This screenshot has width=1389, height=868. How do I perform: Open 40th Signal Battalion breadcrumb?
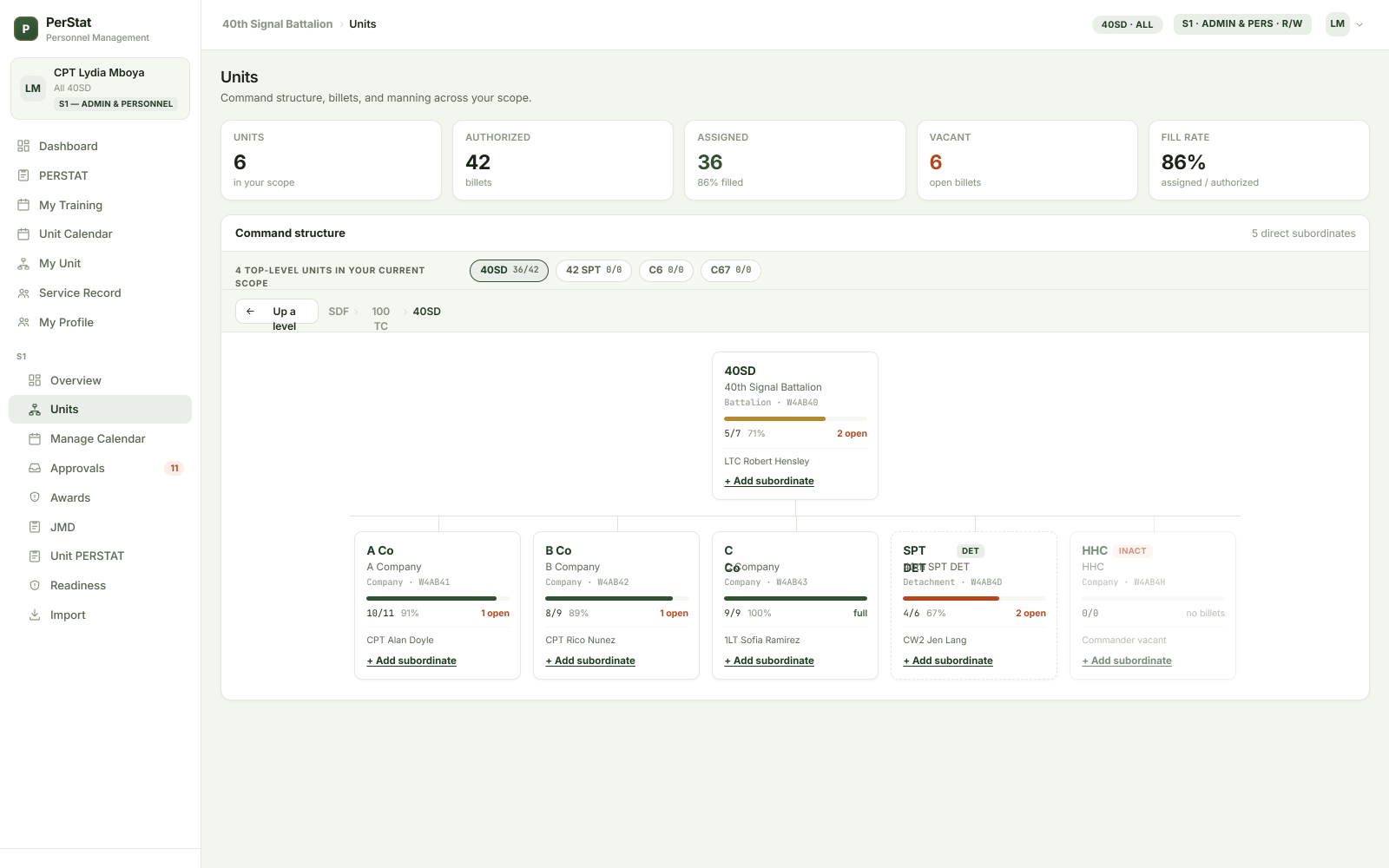click(277, 24)
